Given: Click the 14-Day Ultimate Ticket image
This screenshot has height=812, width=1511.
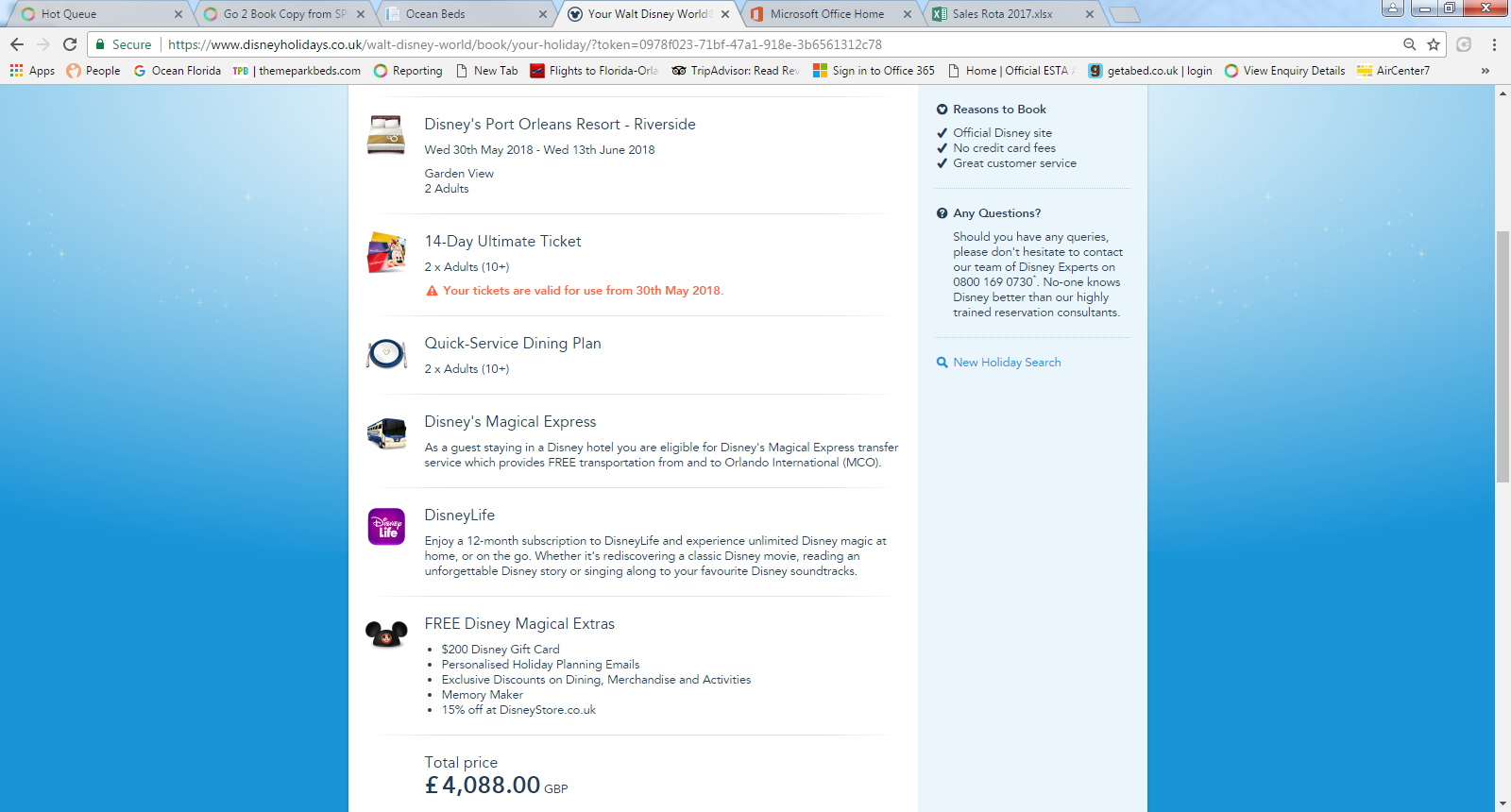Looking at the screenshot, I should (386, 252).
